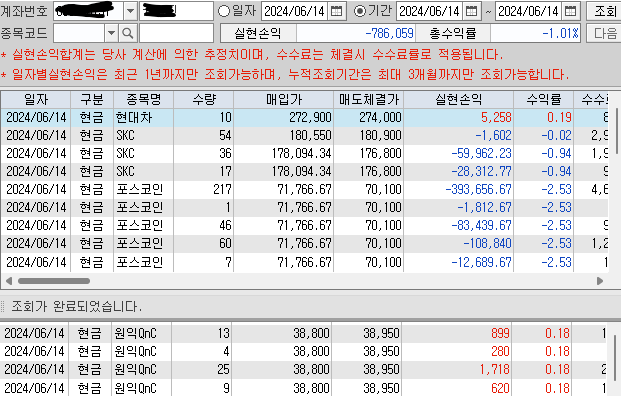Screen dimensions: 621x396
Task: Sort by the 매입가 column header
Action: (284, 99)
